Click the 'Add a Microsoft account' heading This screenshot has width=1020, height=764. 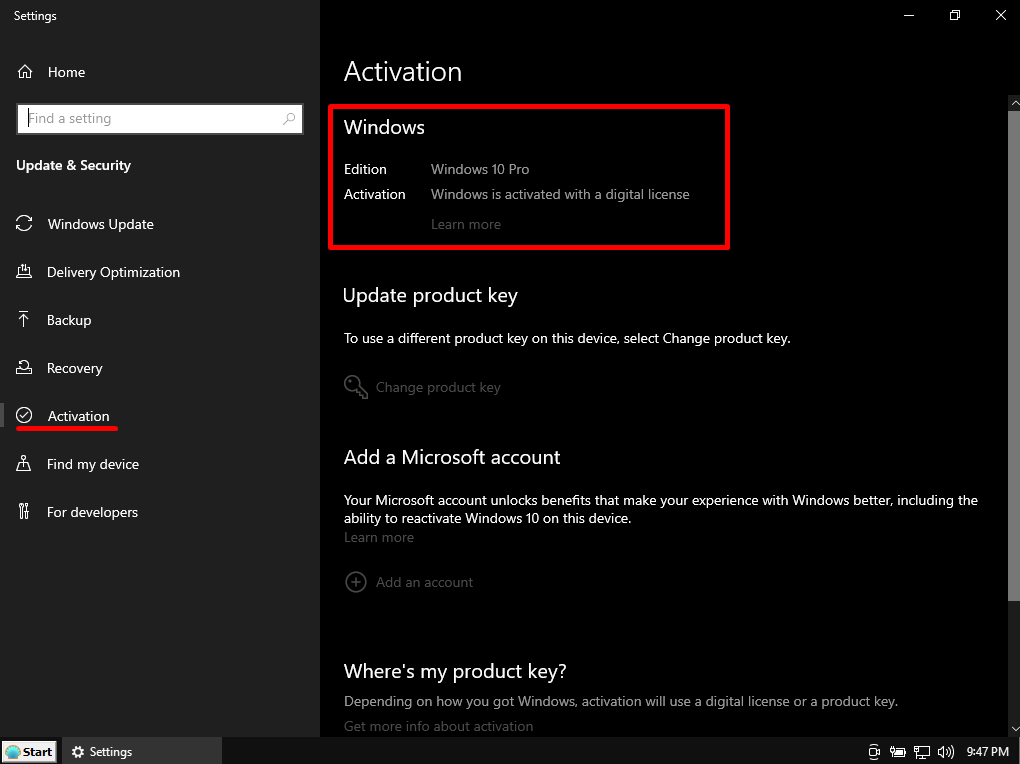(452, 457)
